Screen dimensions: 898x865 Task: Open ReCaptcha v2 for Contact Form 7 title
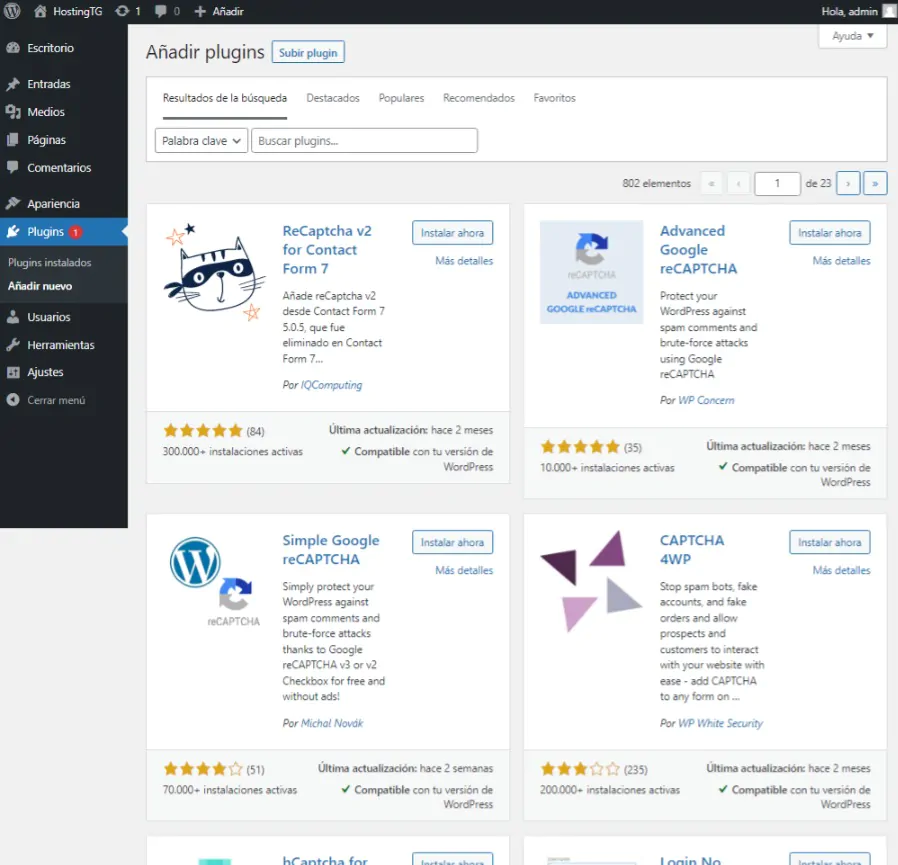coord(327,250)
